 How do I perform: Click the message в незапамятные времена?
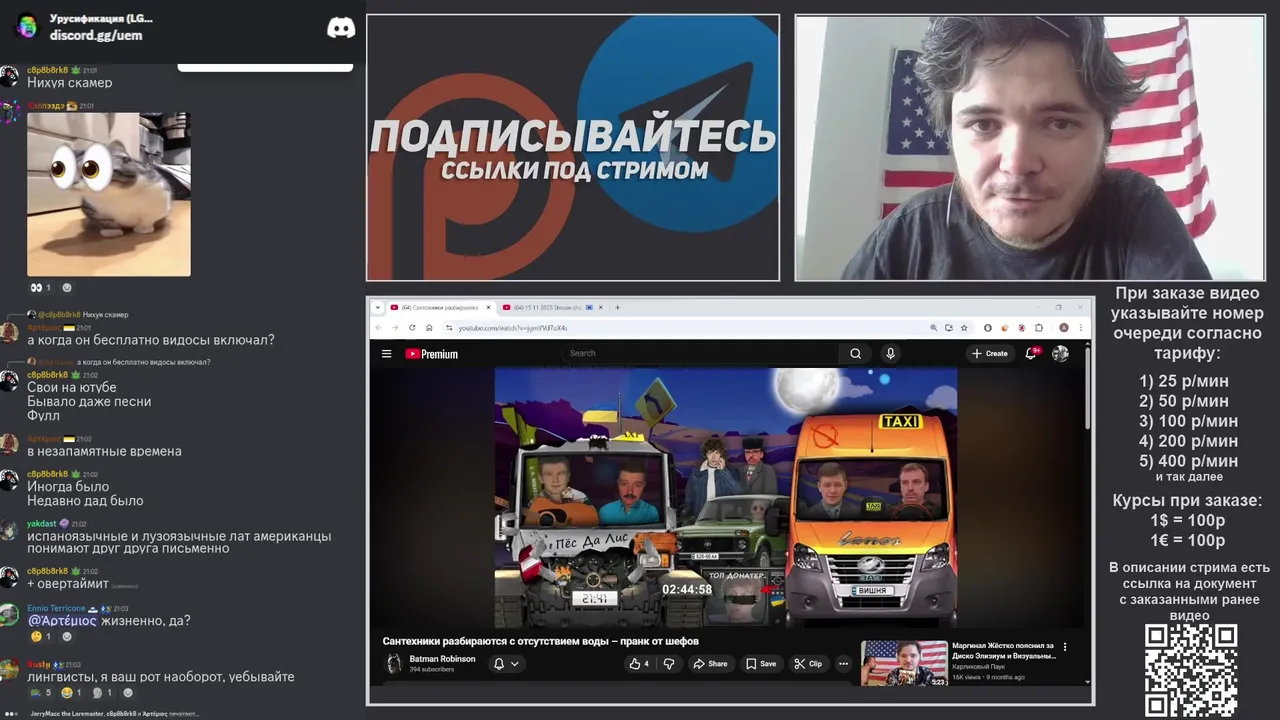pos(104,451)
